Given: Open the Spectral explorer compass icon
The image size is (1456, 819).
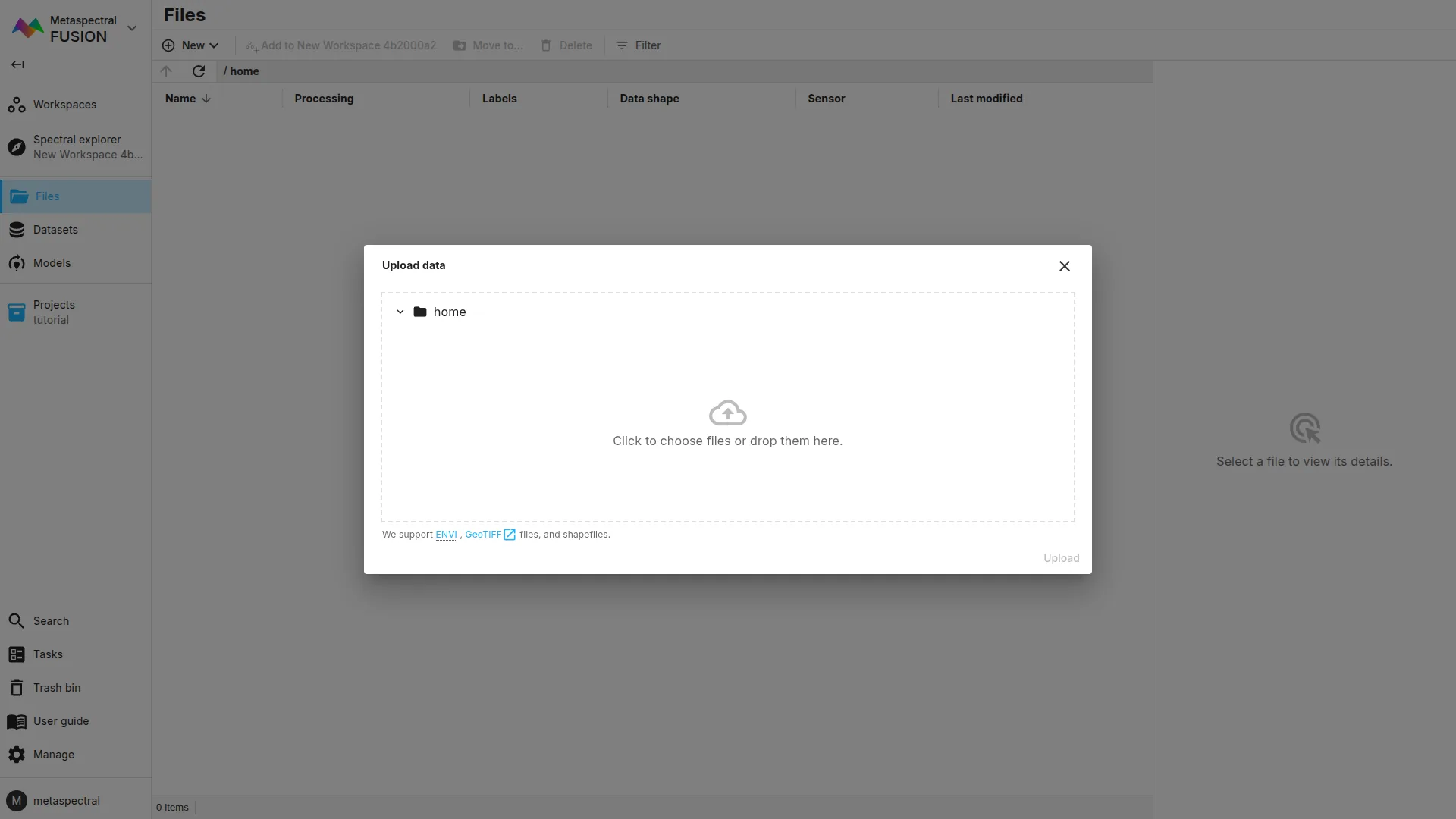Looking at the screenshot, I should coord(17,147).
